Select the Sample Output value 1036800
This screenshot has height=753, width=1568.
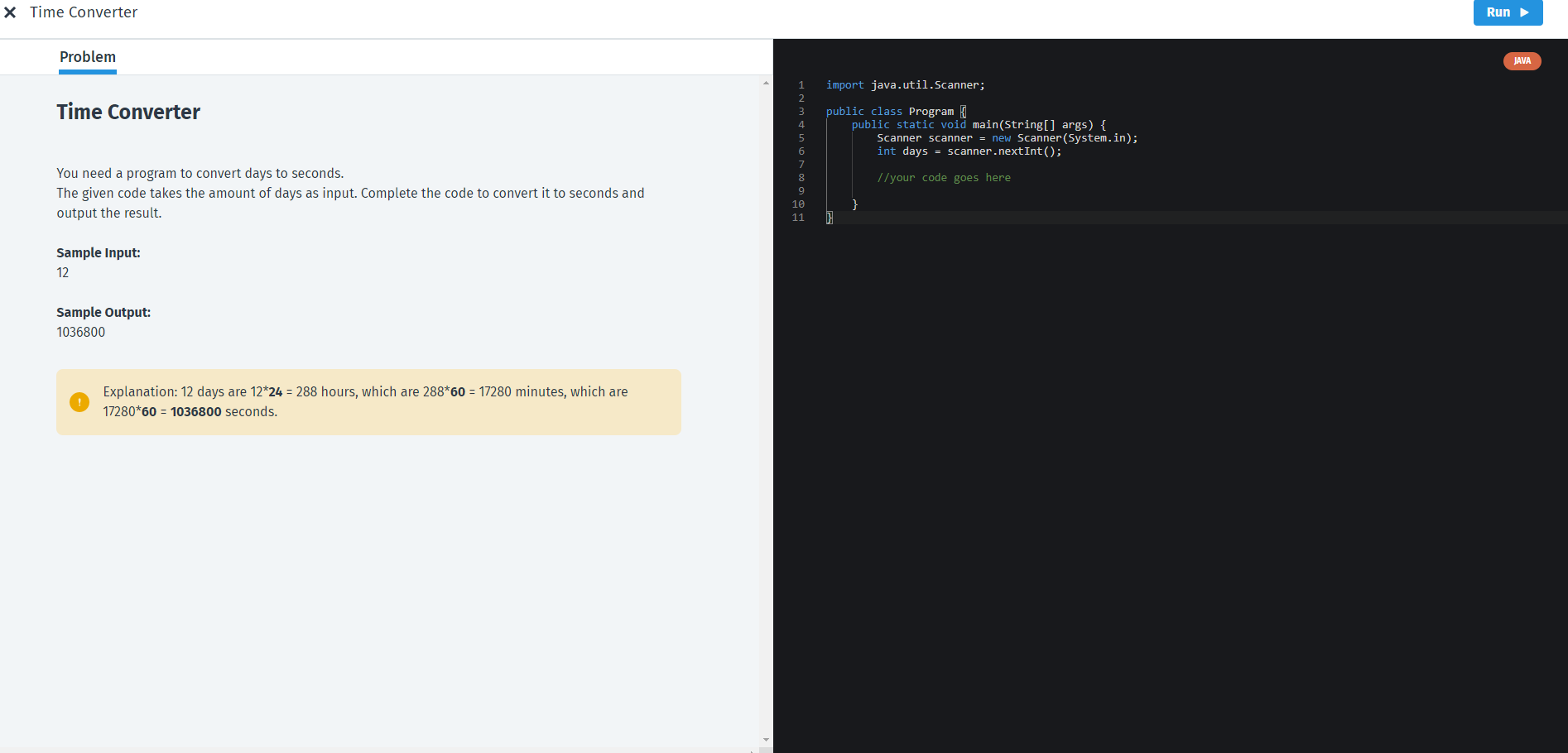[80, 332]
